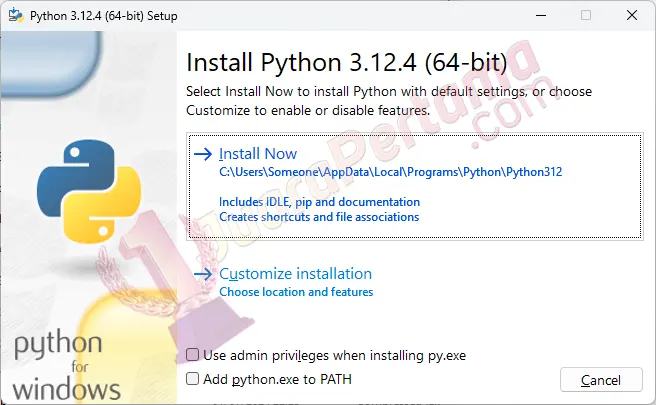Screen dimensions: 656x405
Task: Click the title 'Python 3.12.4 (64-bit) Setup'
Action: coord(104,16)
